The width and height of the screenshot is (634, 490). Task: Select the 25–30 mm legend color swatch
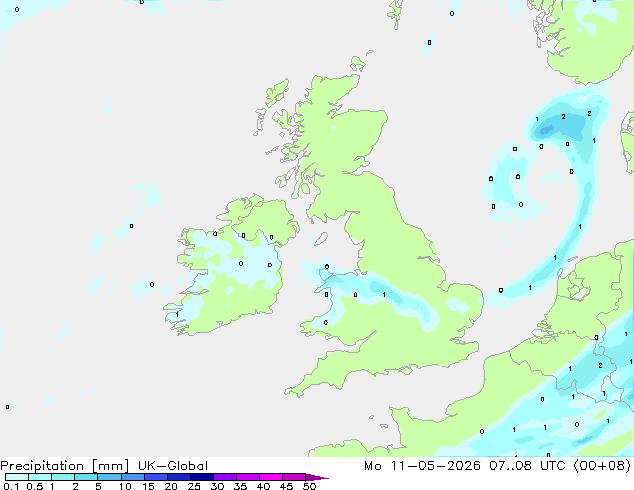coord(201,477)
